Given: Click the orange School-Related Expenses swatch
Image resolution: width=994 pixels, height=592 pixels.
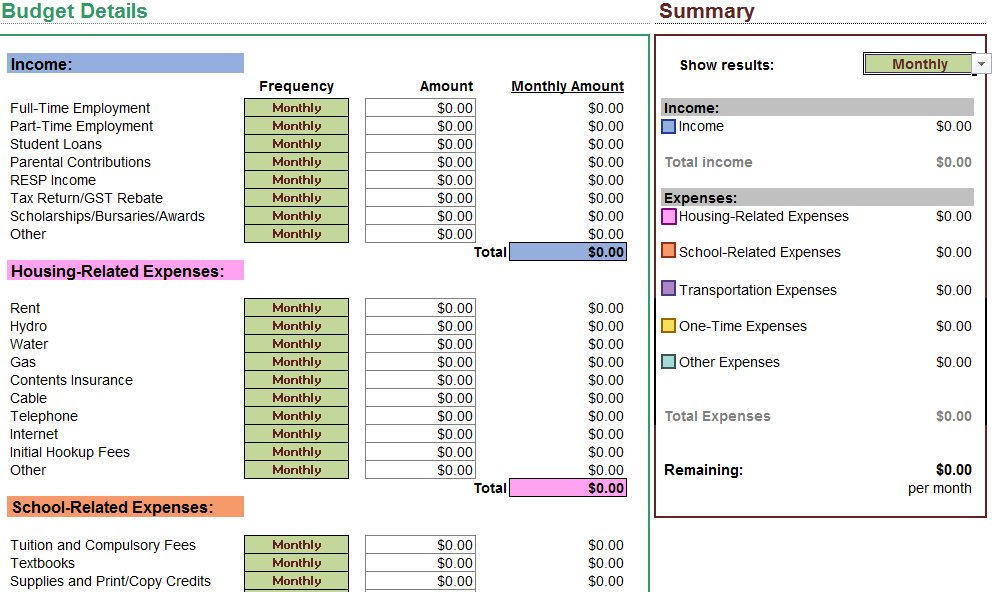Looking at the screenshot, I should pyautogui.click(x=669, y=250).
